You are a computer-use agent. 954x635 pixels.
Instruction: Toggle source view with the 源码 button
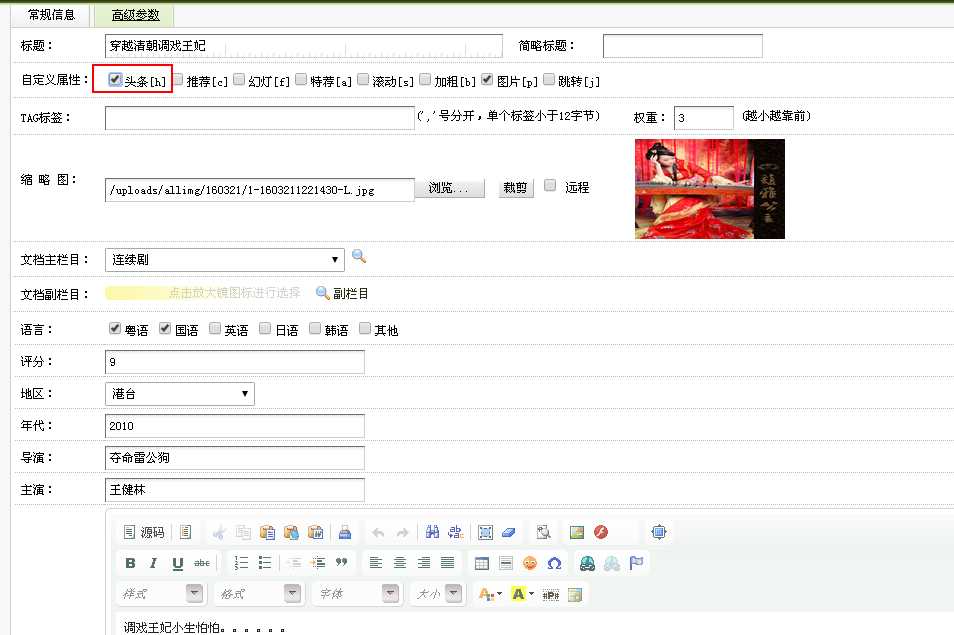click(x=144, y=532)
